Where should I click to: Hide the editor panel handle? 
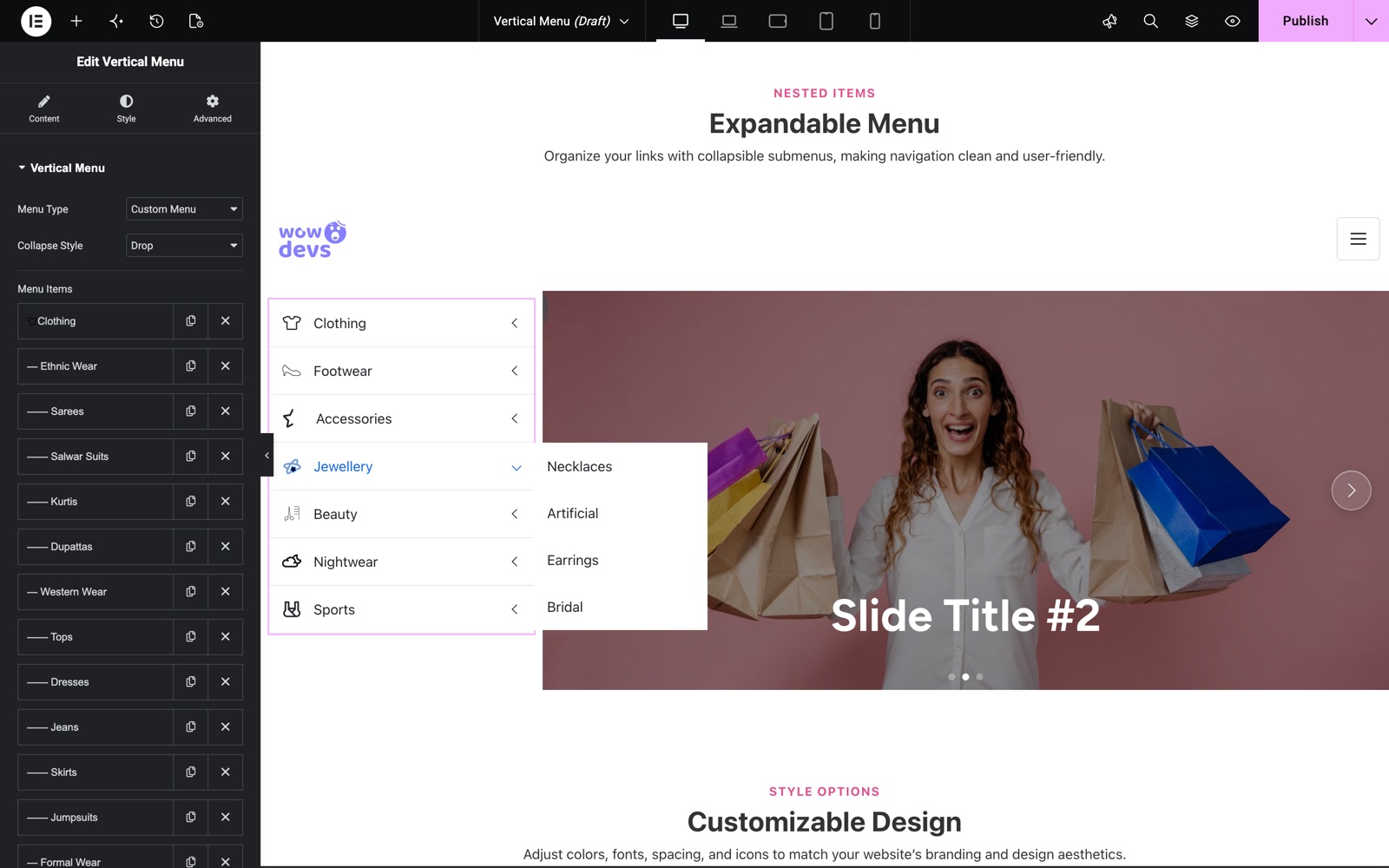(x=267, y=455)
